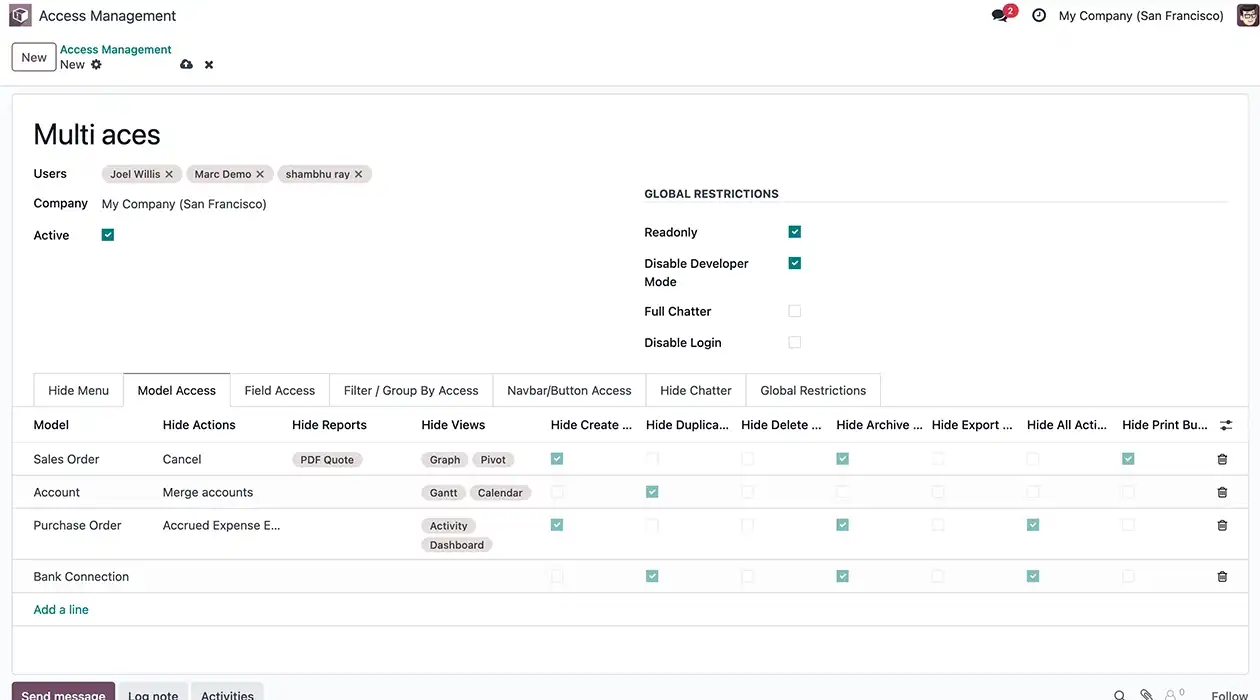Image resolution: width=1260 pixels, height=700 pixels.
Task: Open the search magnifier in the chatter bar
Action: (1117, 694)
